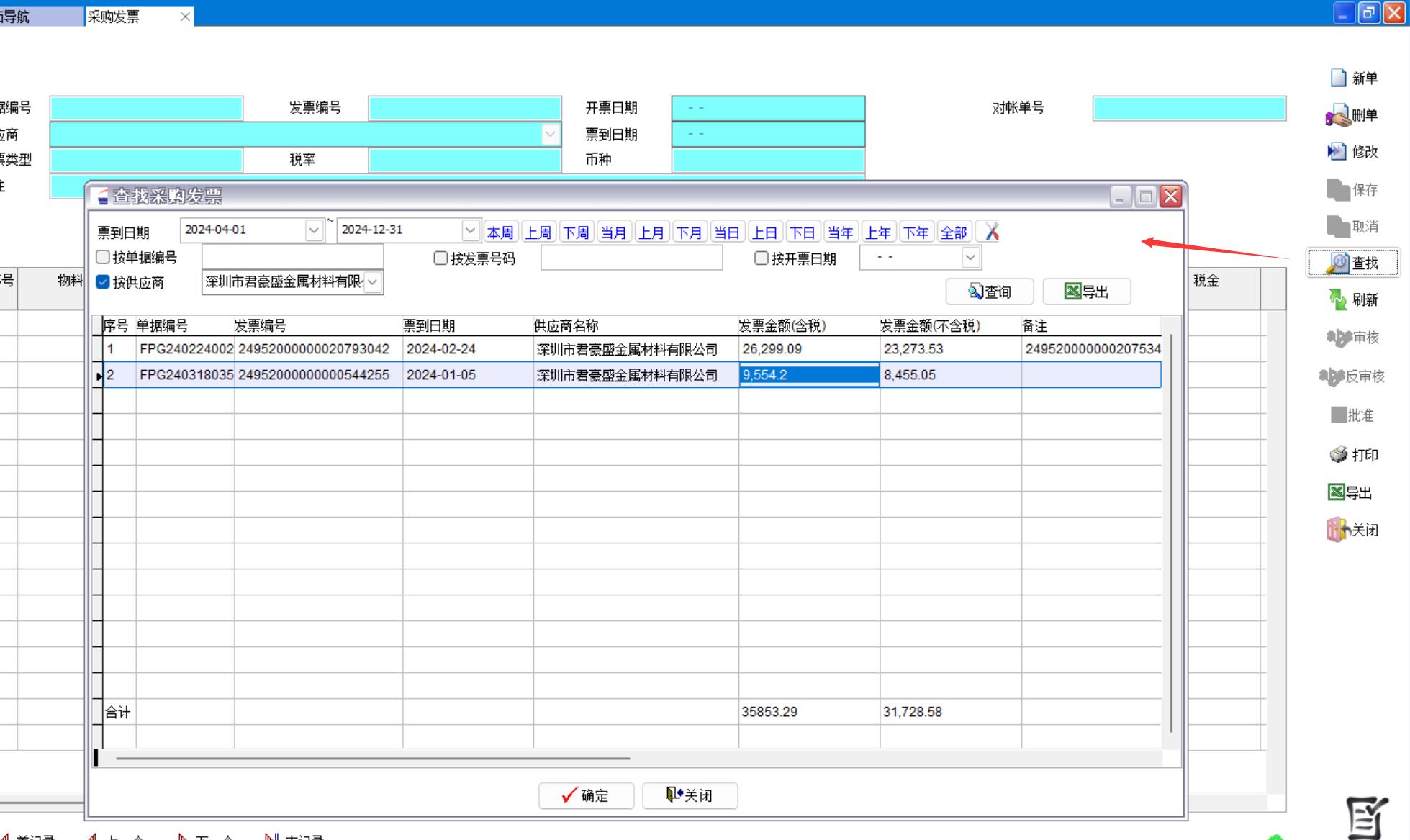
Task: Click the 打印 printer icon
Action: click(1338, 455)
